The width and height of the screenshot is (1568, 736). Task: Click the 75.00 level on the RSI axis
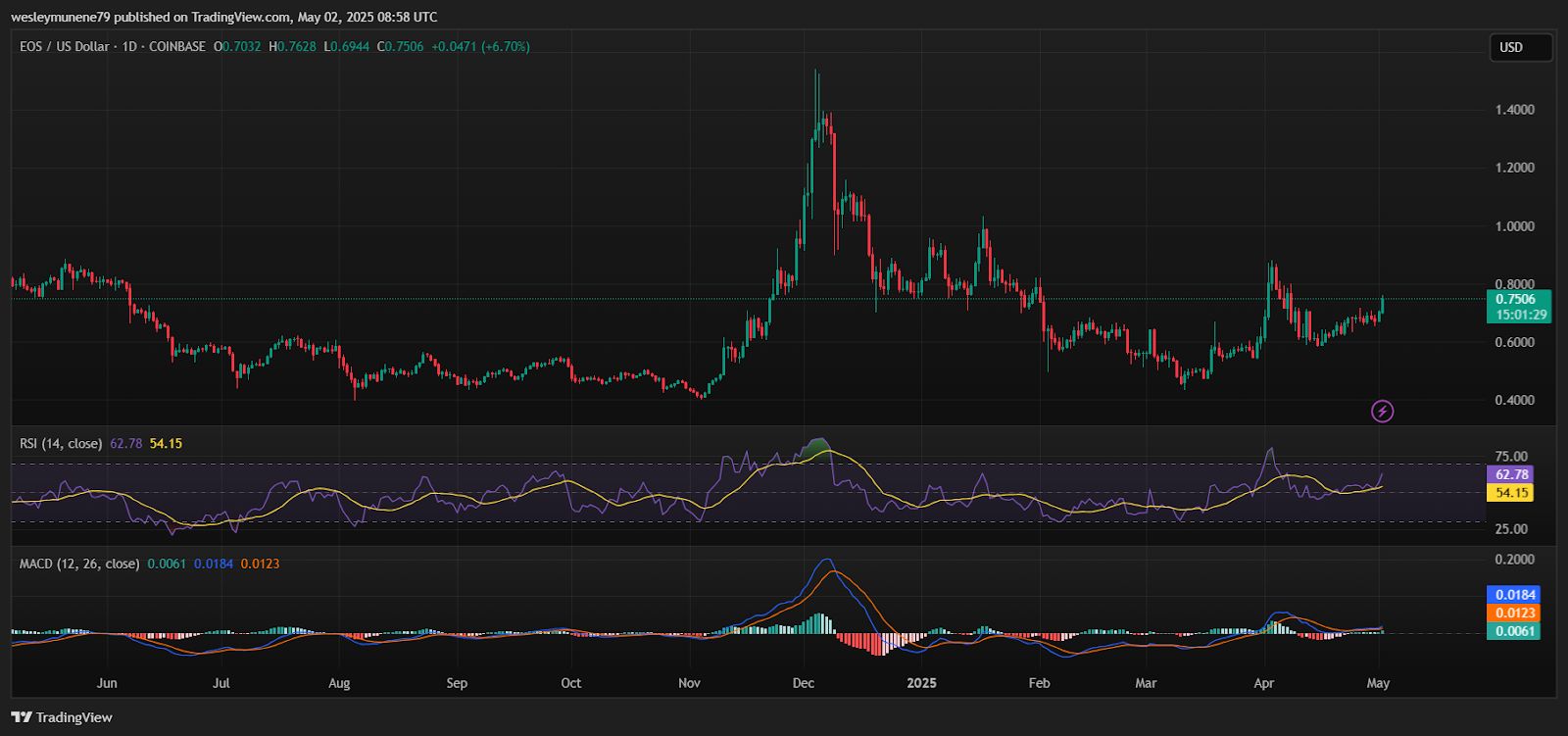coord(1511,457)
